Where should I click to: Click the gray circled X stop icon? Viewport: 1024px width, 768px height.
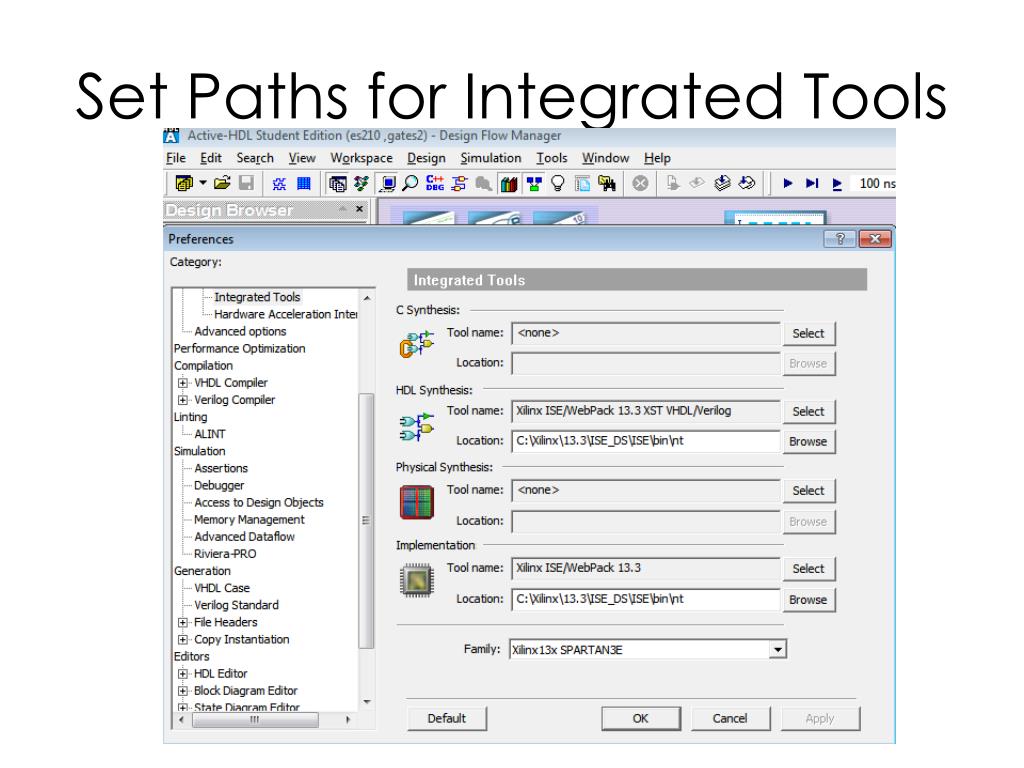pos(640,184)
